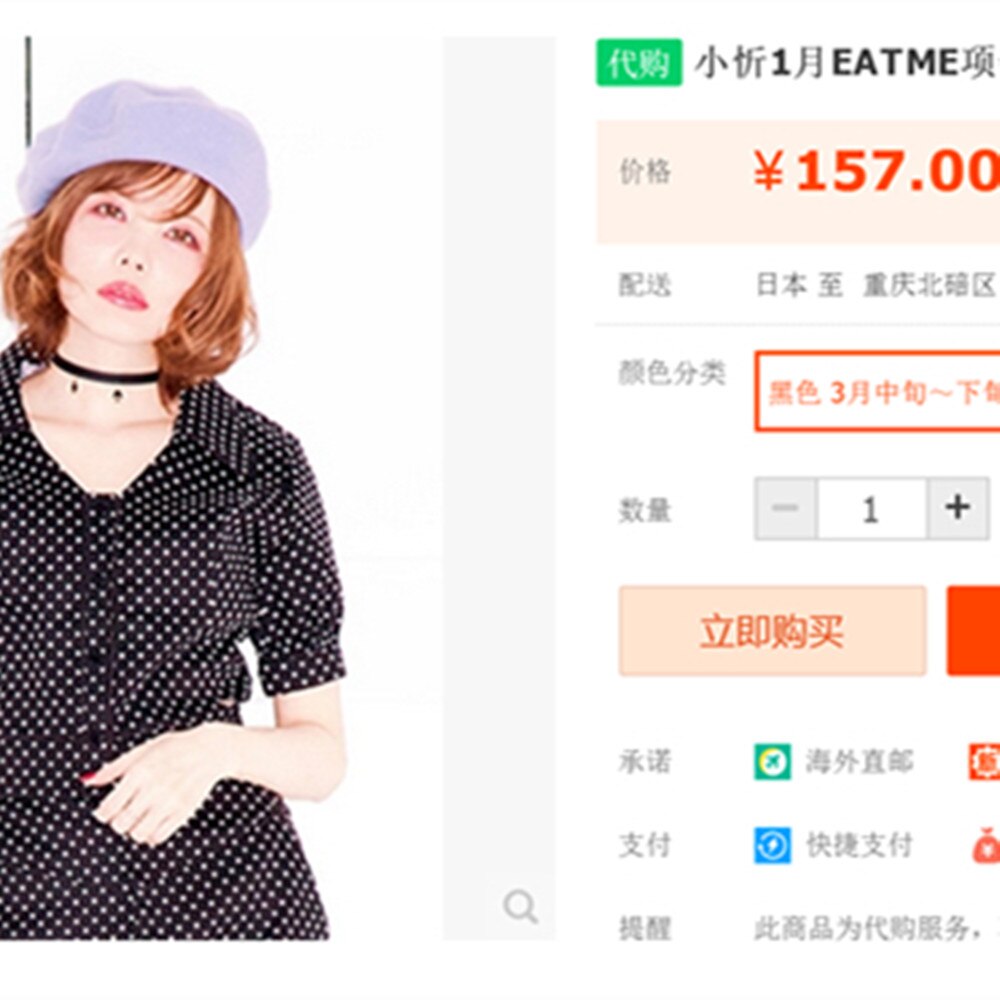
Task: Click the 立即购买 button
Action: click(x=772, y=631)
